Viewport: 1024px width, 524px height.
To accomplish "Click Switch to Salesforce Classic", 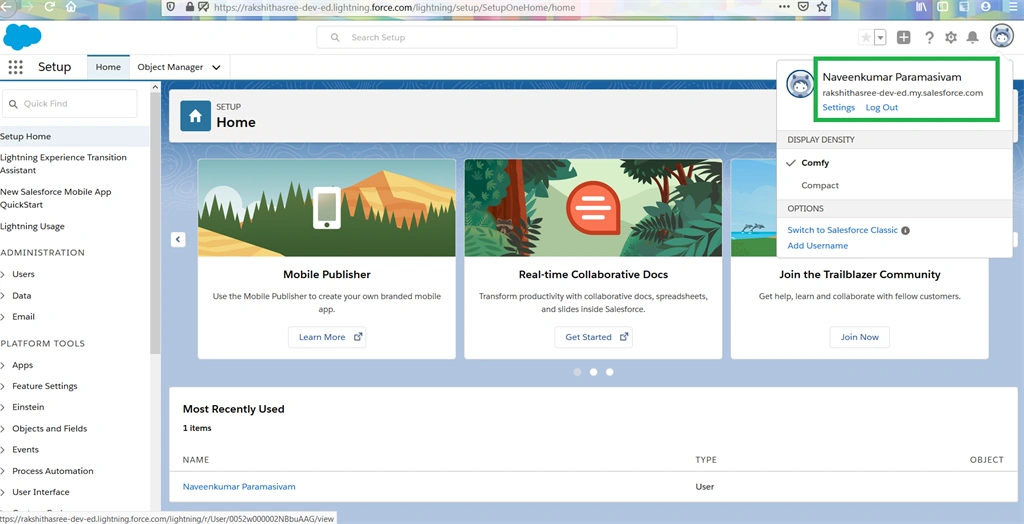I will 842,230.
